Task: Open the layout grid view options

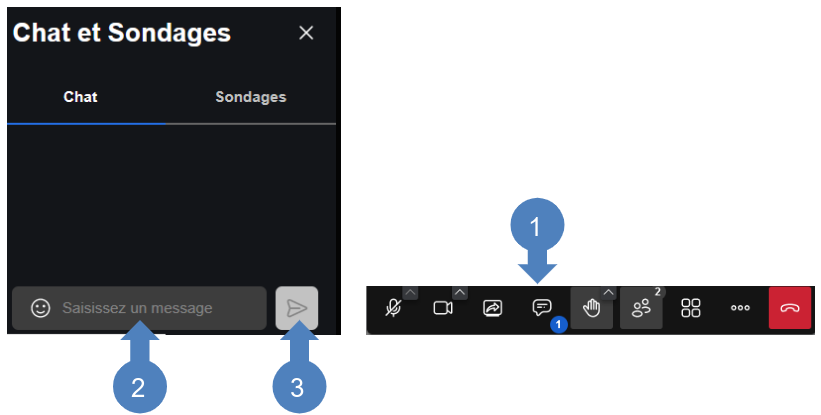Action: [690, 308]
